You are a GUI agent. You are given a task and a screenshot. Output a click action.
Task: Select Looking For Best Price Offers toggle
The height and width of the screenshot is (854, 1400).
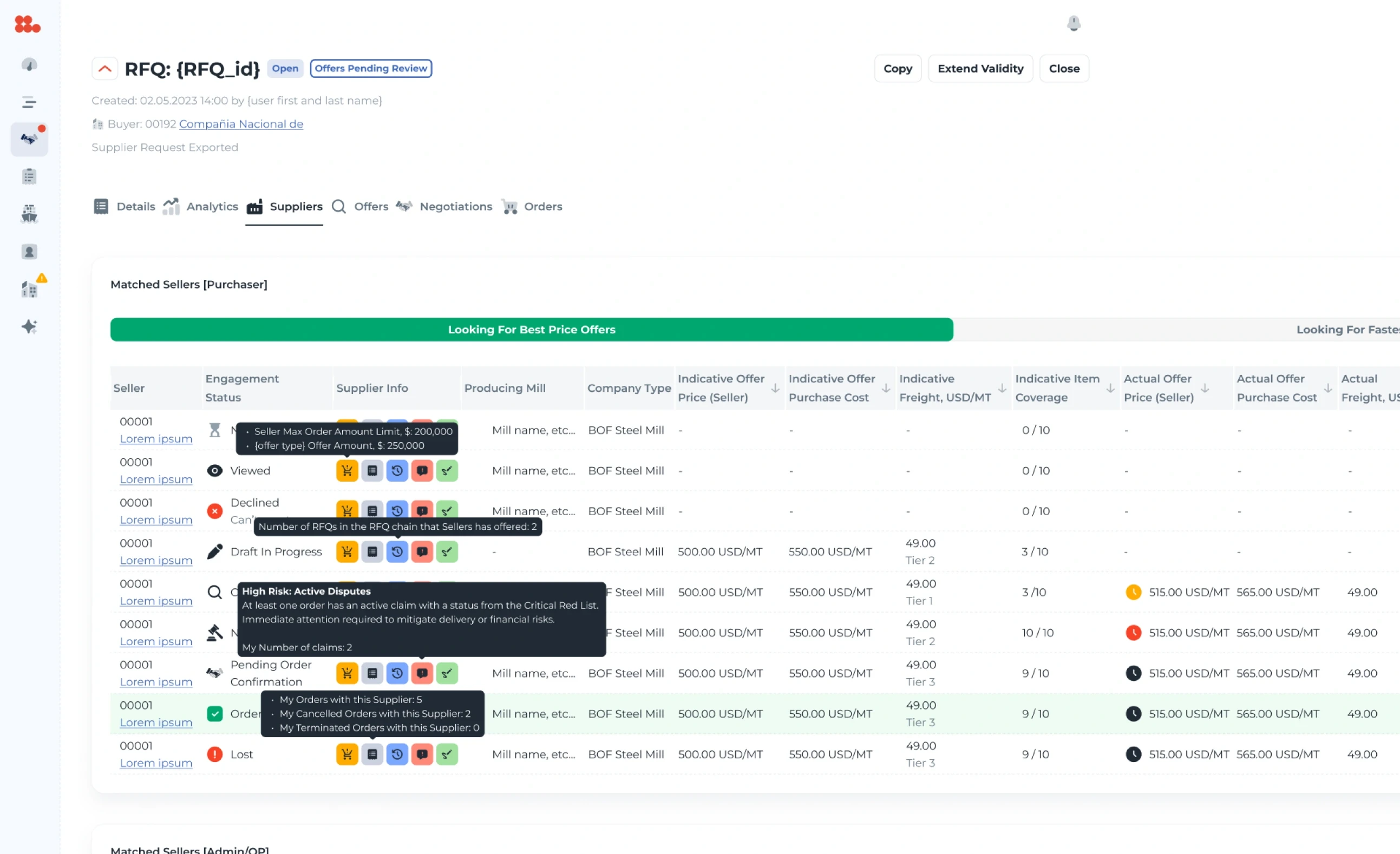531,330
